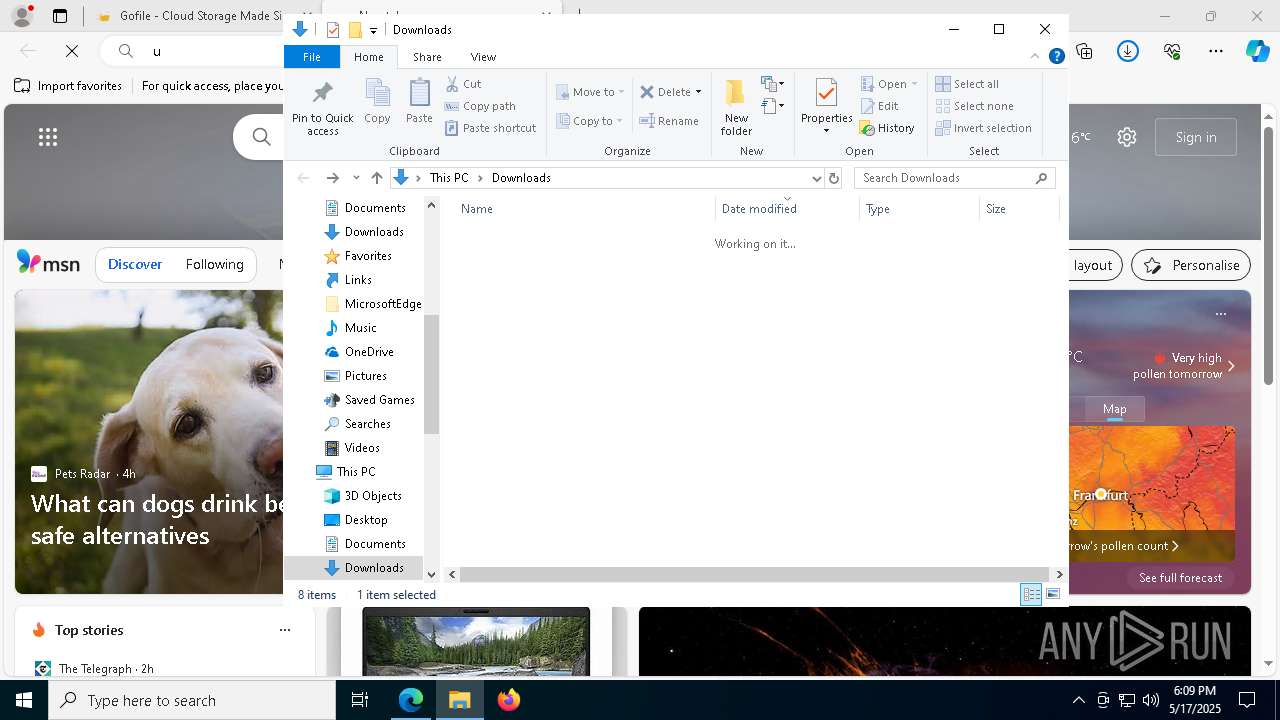
Task: Open the Delete dropdown arrow
Action: [x=698, y=92]
